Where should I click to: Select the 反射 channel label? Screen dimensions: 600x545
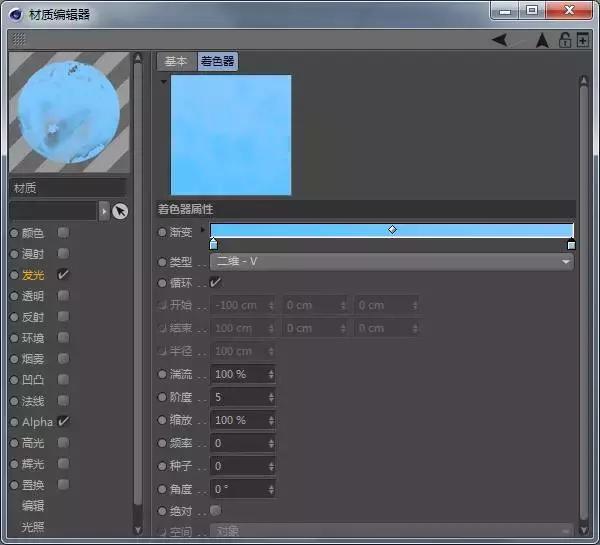click(33, 317)
